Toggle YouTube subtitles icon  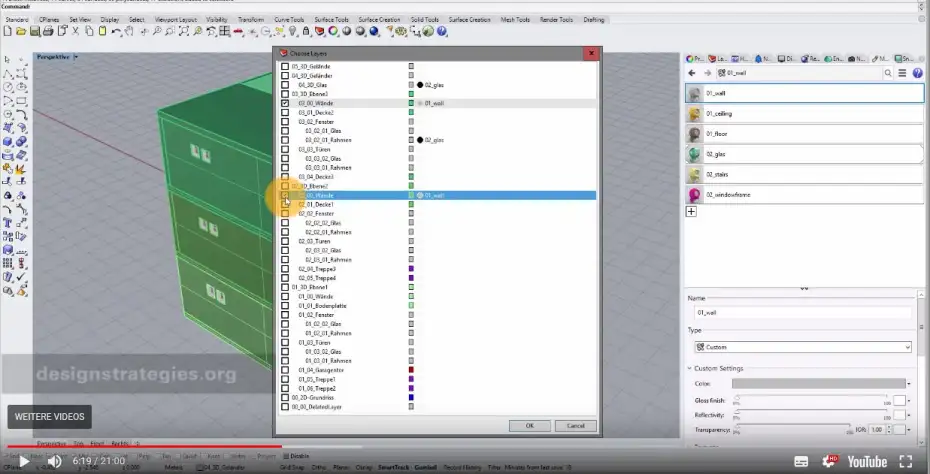point(801,462)
